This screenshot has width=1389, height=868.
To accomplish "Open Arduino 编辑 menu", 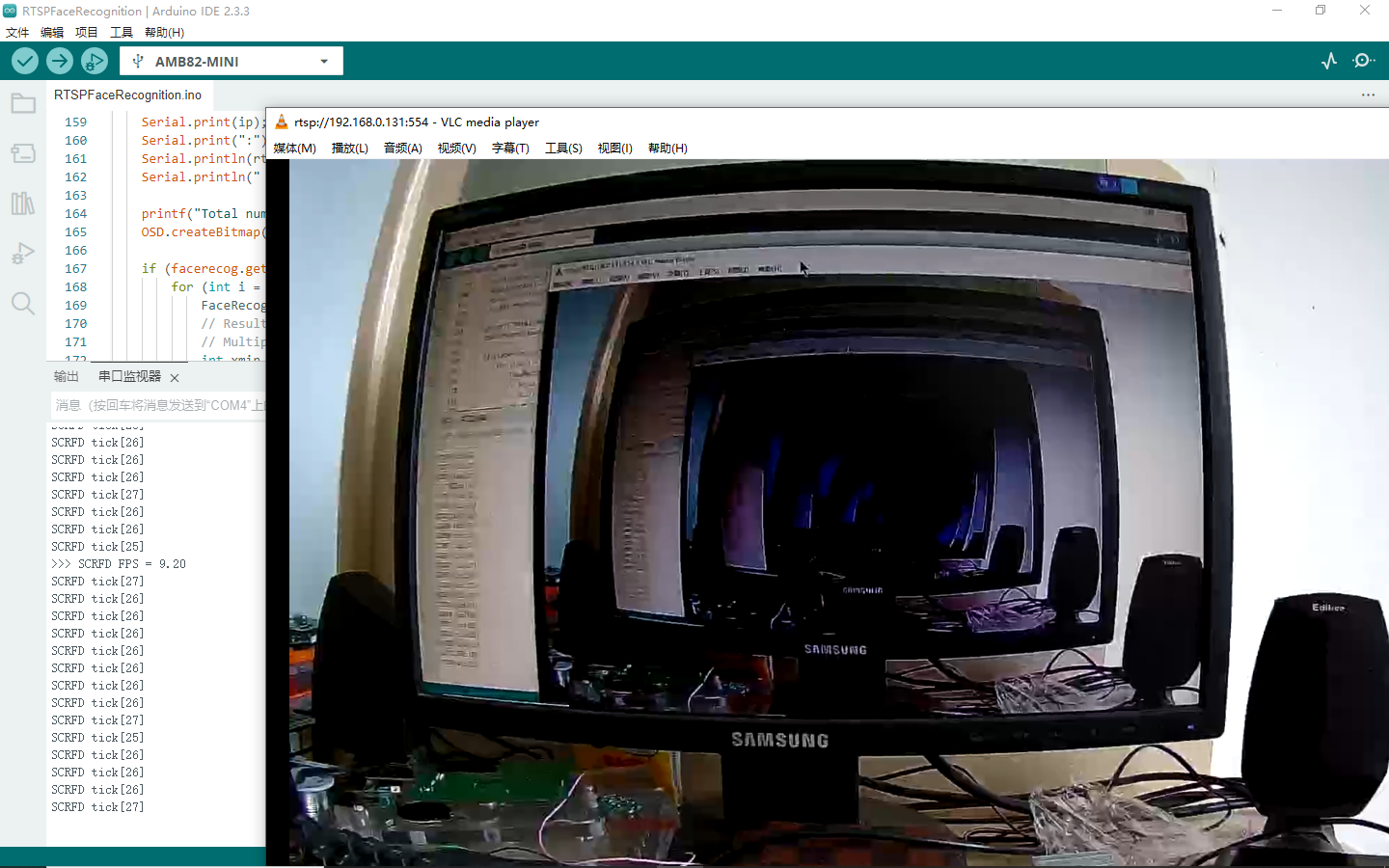I will click(52, 33).
